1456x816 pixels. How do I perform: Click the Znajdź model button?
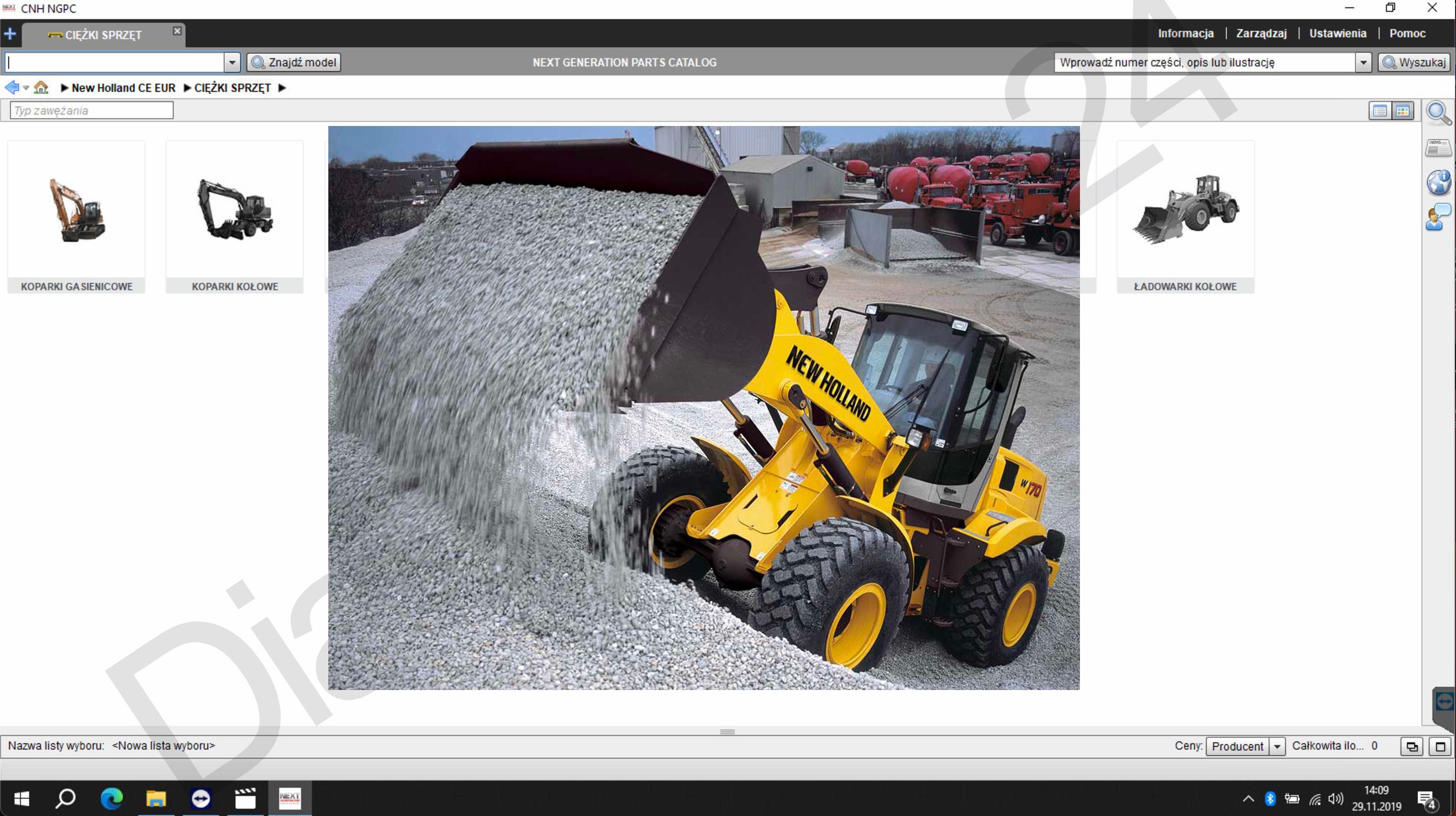click(294, 62)
